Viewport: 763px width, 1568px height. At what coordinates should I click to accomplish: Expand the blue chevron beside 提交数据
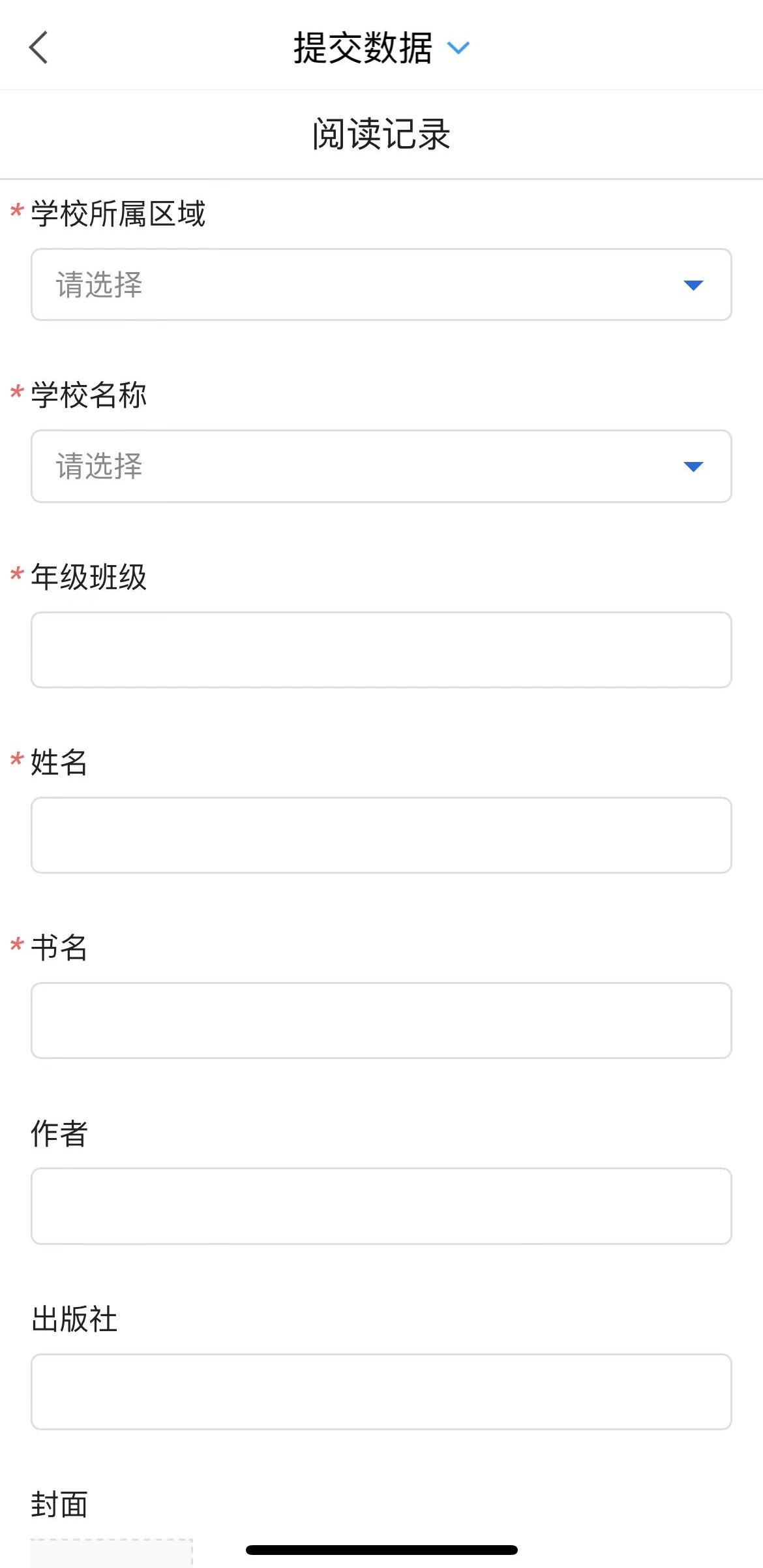coord(458,48)
